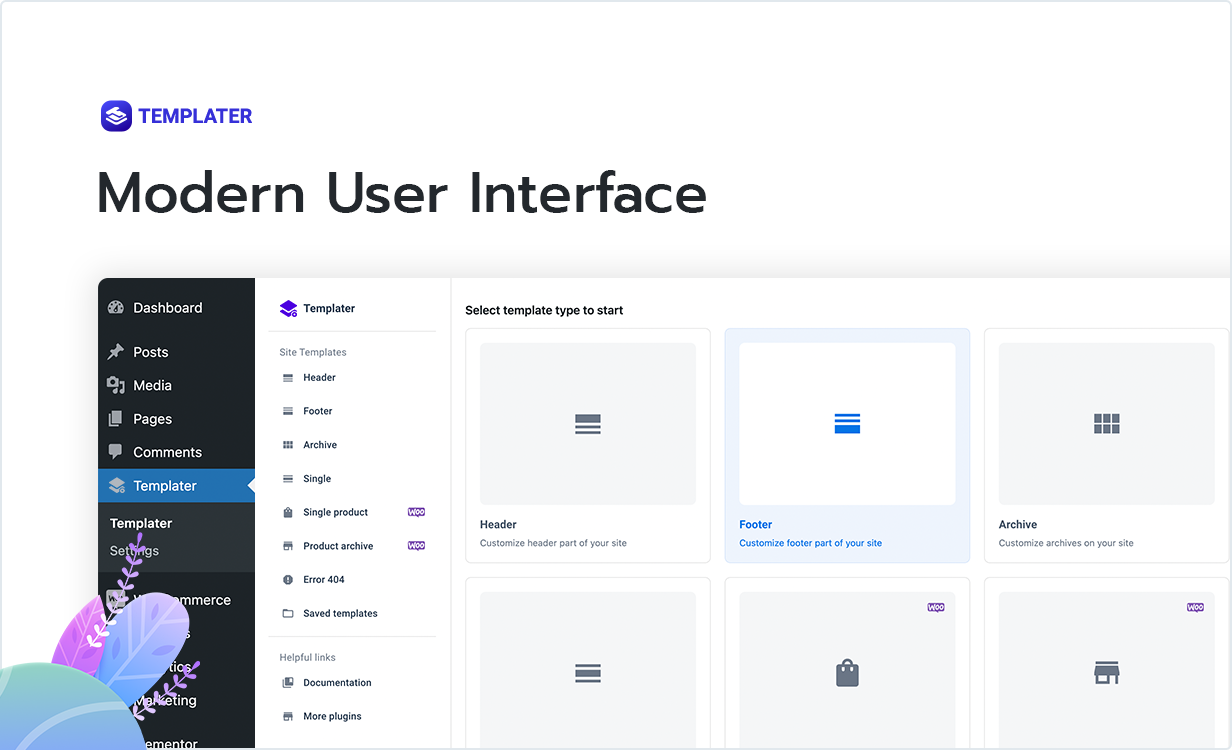Image resolution: width=1232 pixels, height=750 pixels.
Task: Open the Templater submenu item
Action: coord(141,523)
